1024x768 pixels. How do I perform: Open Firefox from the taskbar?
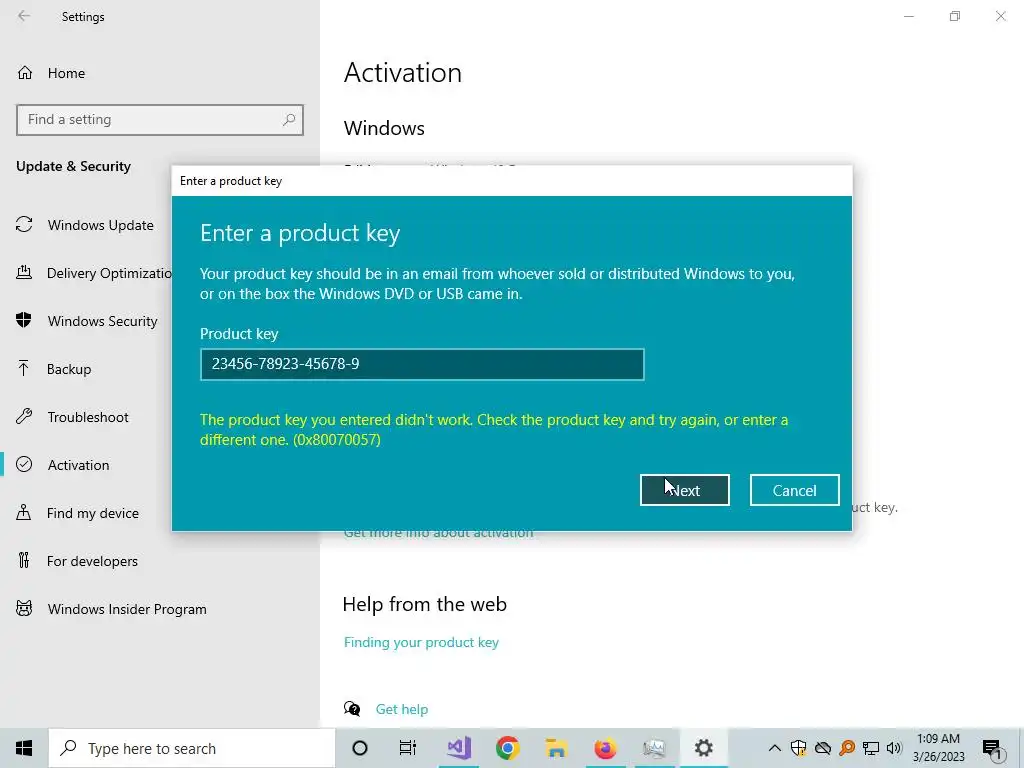pos(605,748)
